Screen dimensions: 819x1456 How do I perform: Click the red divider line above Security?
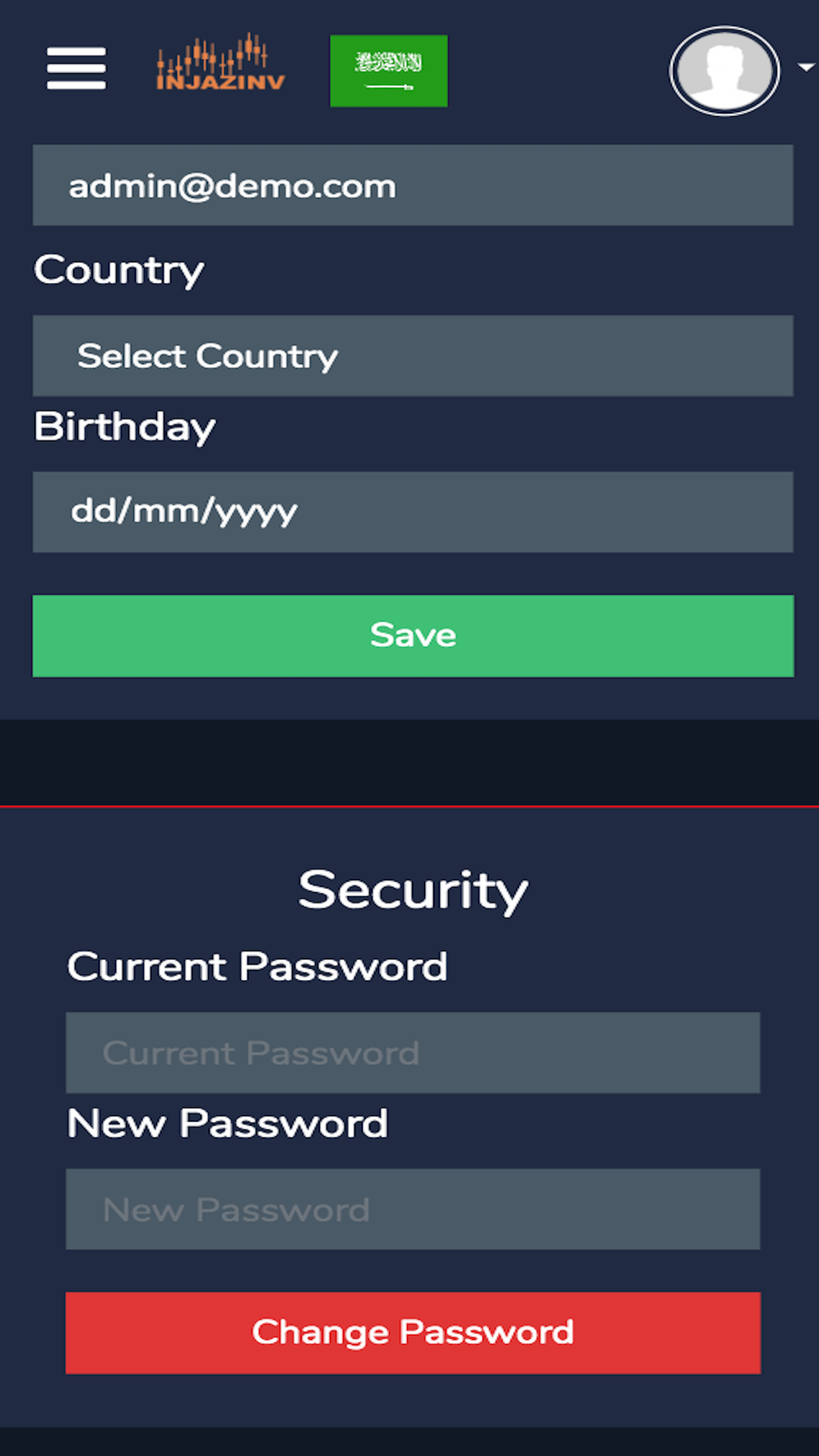coord(409,807)
